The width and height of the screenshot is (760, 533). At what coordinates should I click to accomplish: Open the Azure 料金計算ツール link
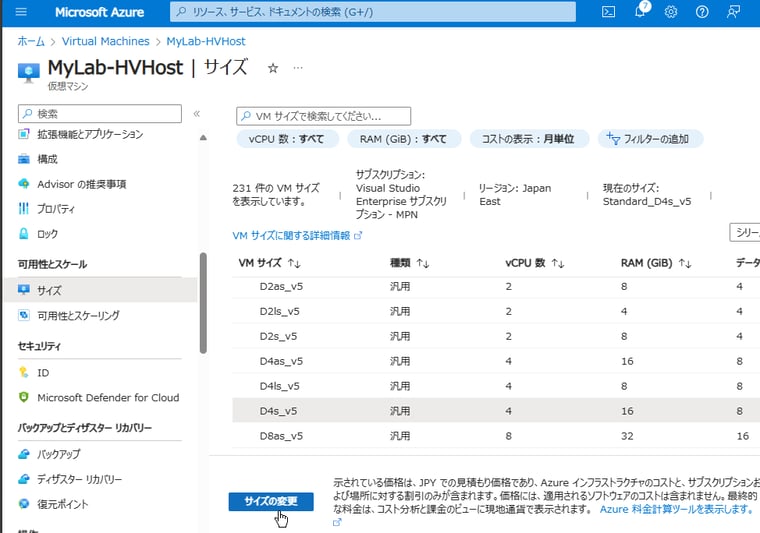pyautogui.click(x=677, y=509)
